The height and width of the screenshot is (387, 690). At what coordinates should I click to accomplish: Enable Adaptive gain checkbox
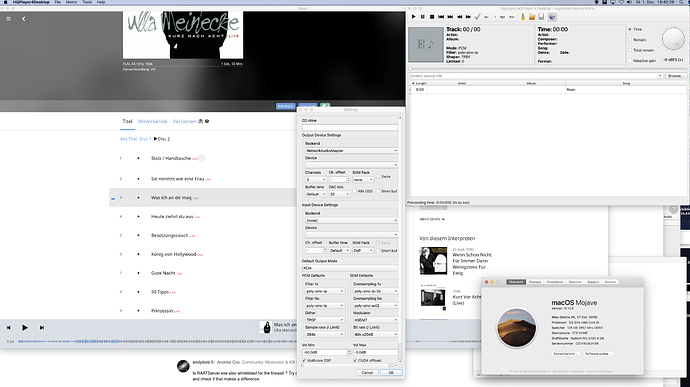pos(630,60)
